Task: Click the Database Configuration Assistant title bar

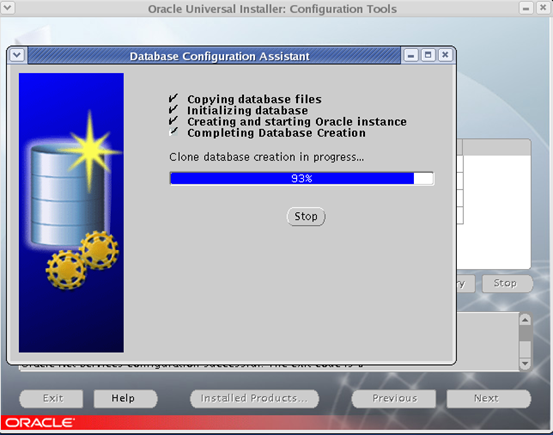Action: point(214,56)
